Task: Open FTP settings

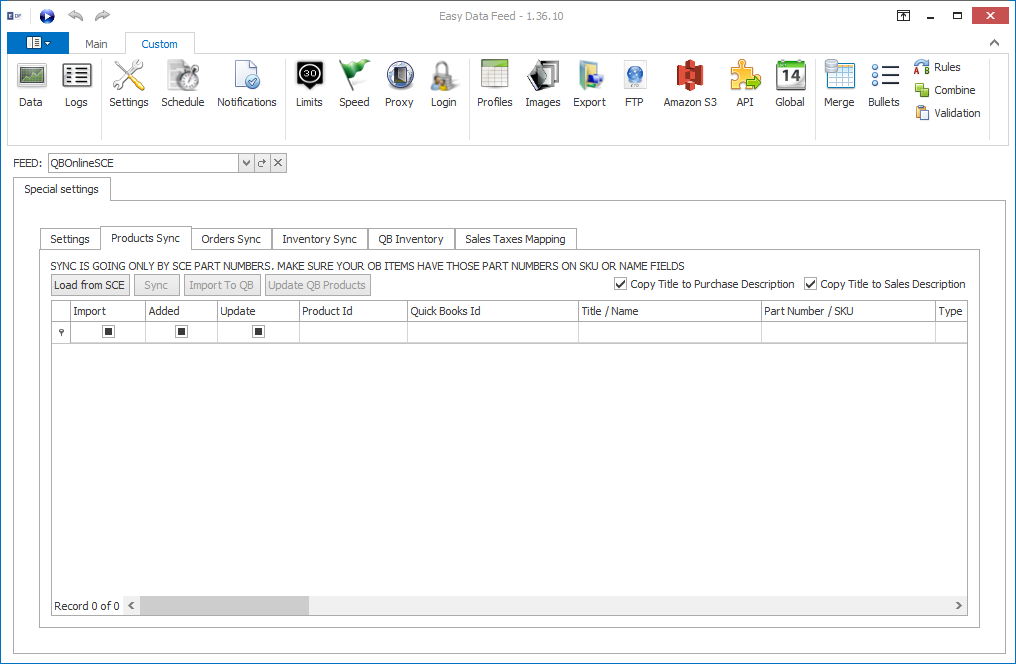Action: coord(634,85)
